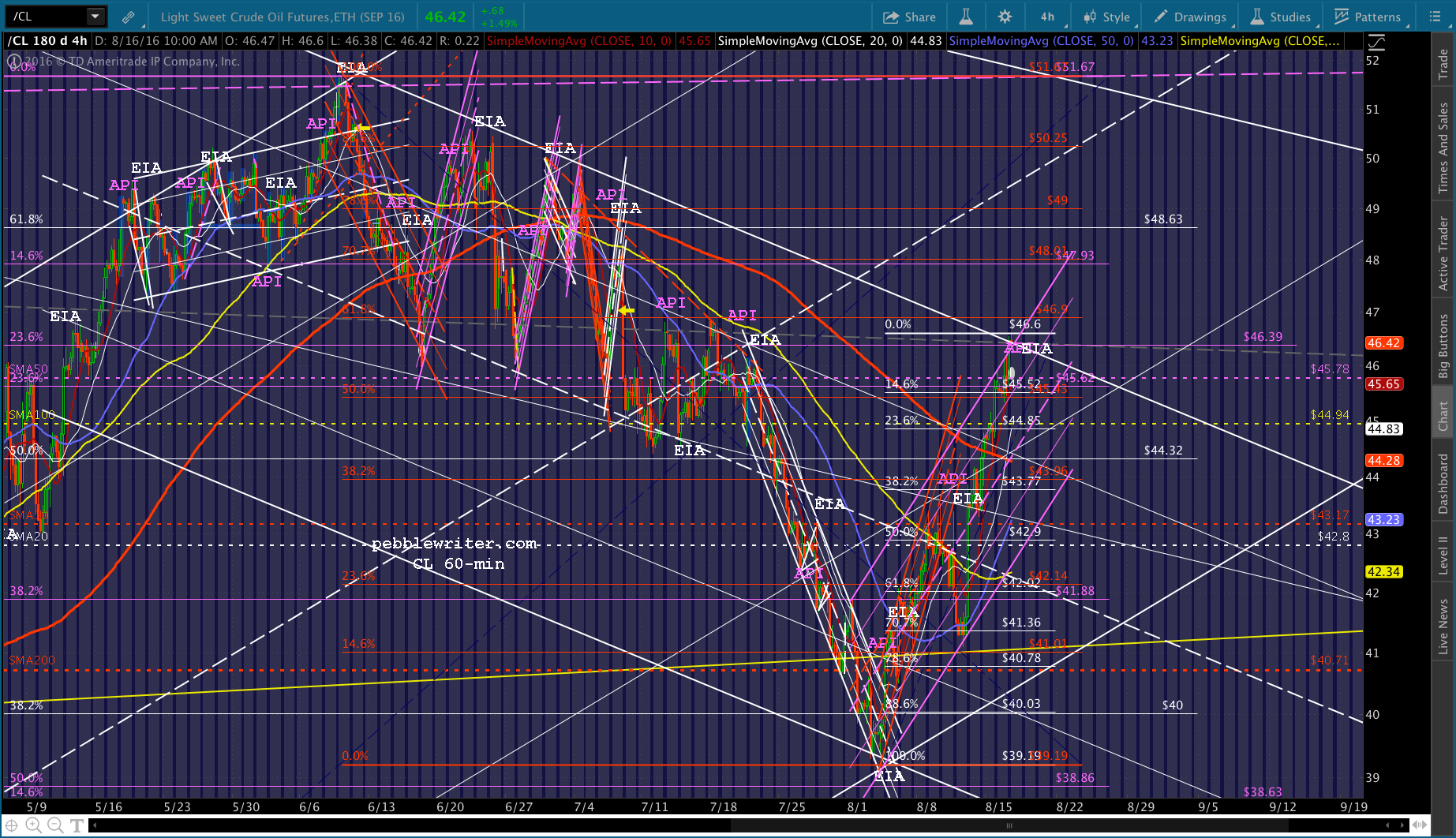Open the Dashboard side tab
This screenshot has height=838, width=1456.
[1443, 484]
